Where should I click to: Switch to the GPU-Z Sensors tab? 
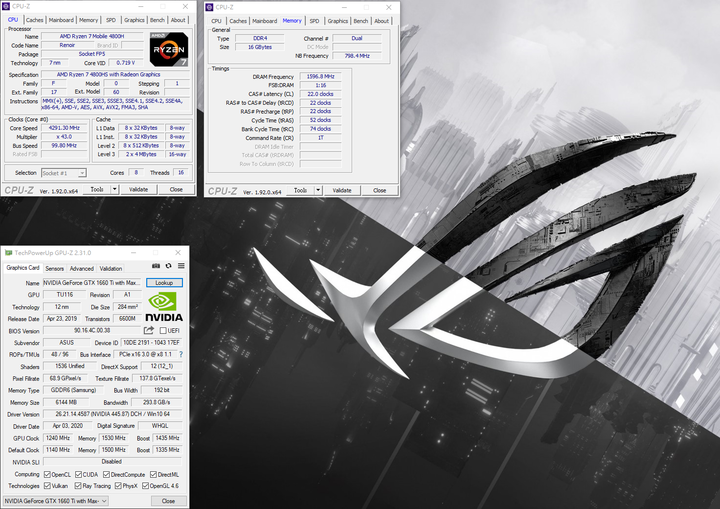pos(55,268)
